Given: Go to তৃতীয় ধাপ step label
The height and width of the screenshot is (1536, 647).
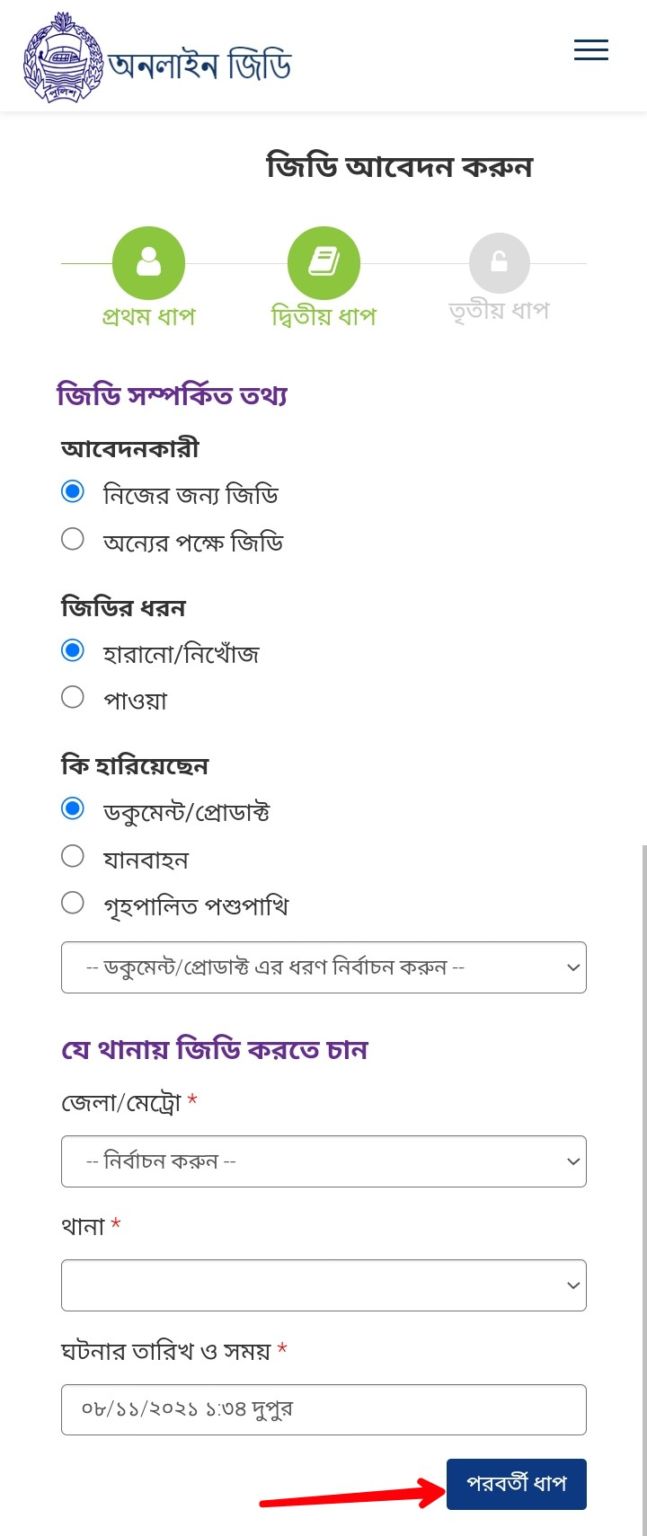Looking at the screenshot, I should [x=499, y=311].
